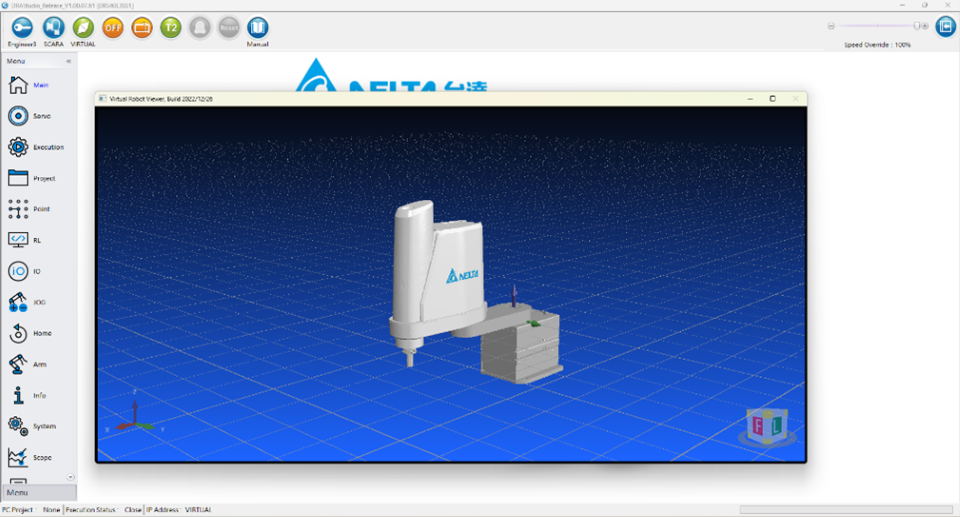Click the blue panel collapse icon top-right
This screenshot has height=517, width=960.
[946, 26]
